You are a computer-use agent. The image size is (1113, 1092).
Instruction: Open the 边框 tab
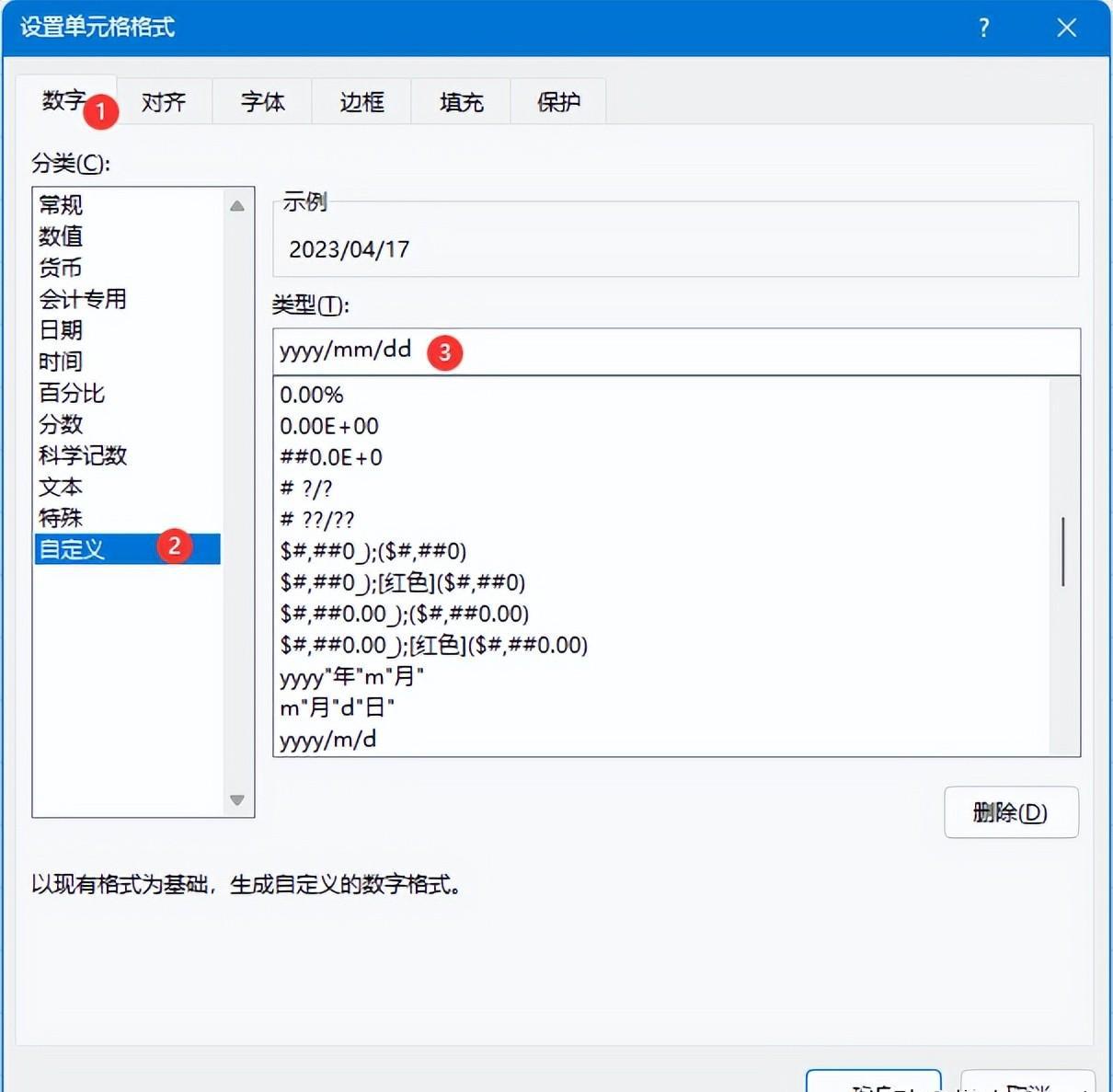[x=361, y=101]
